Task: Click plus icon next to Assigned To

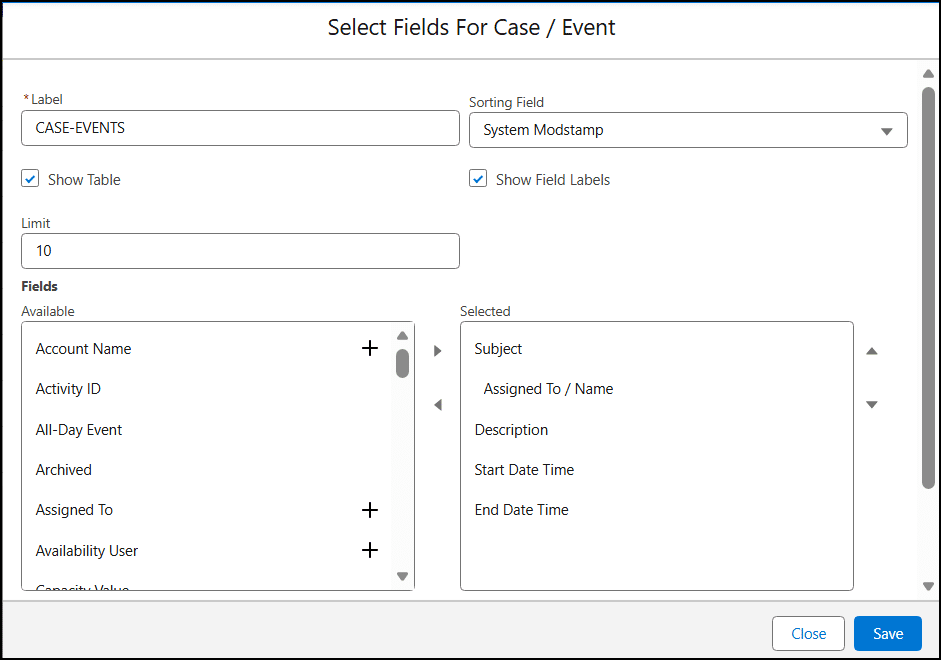Action: point(369,510)
